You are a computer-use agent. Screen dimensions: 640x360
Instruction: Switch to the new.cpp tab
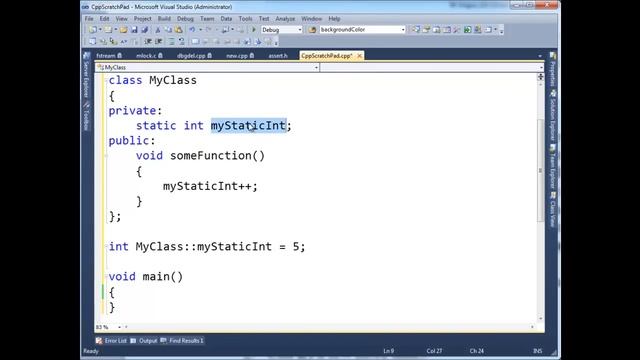240,56
